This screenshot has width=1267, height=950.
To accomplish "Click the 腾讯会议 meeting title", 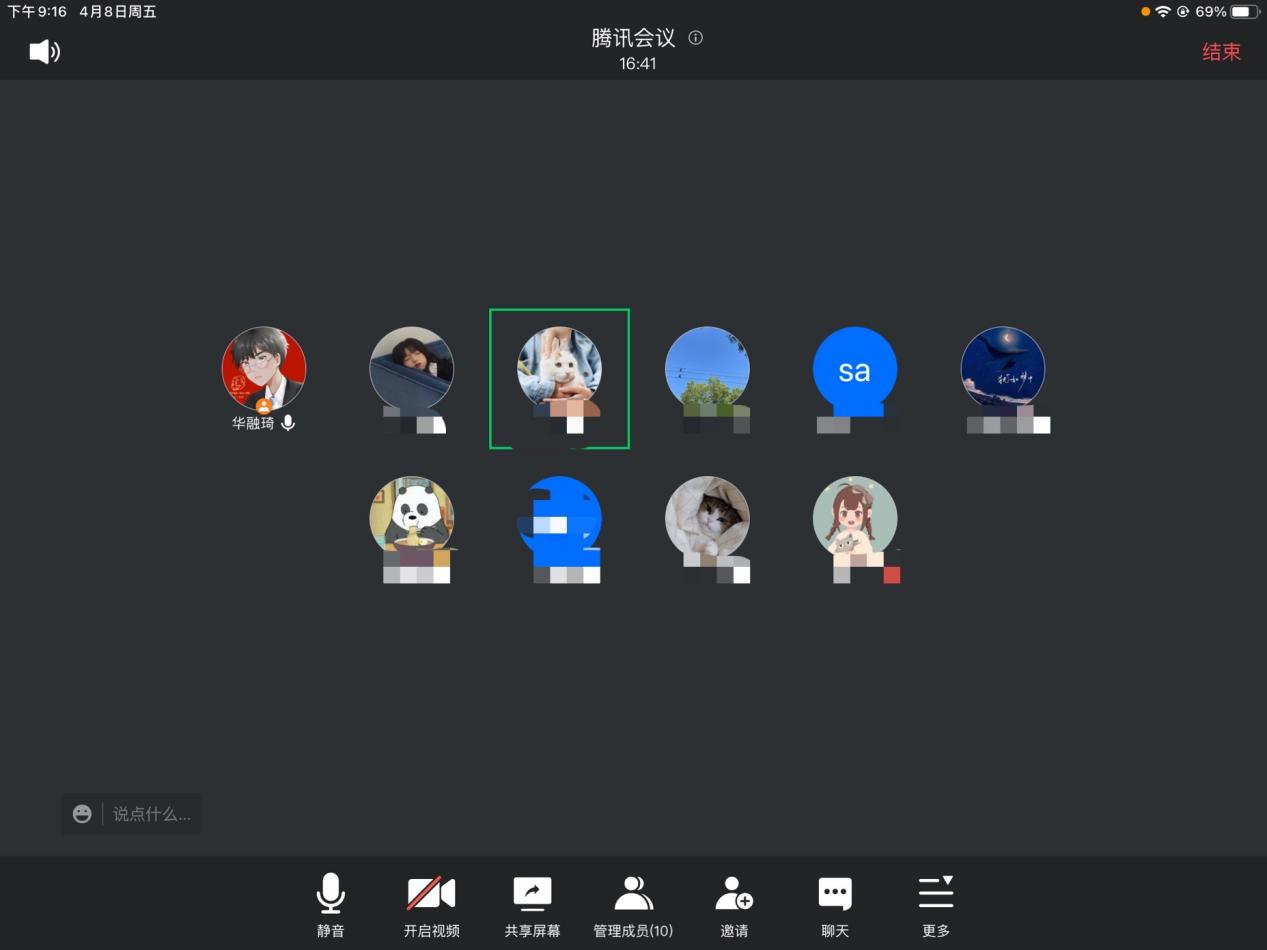I will [x=633, y=38].
